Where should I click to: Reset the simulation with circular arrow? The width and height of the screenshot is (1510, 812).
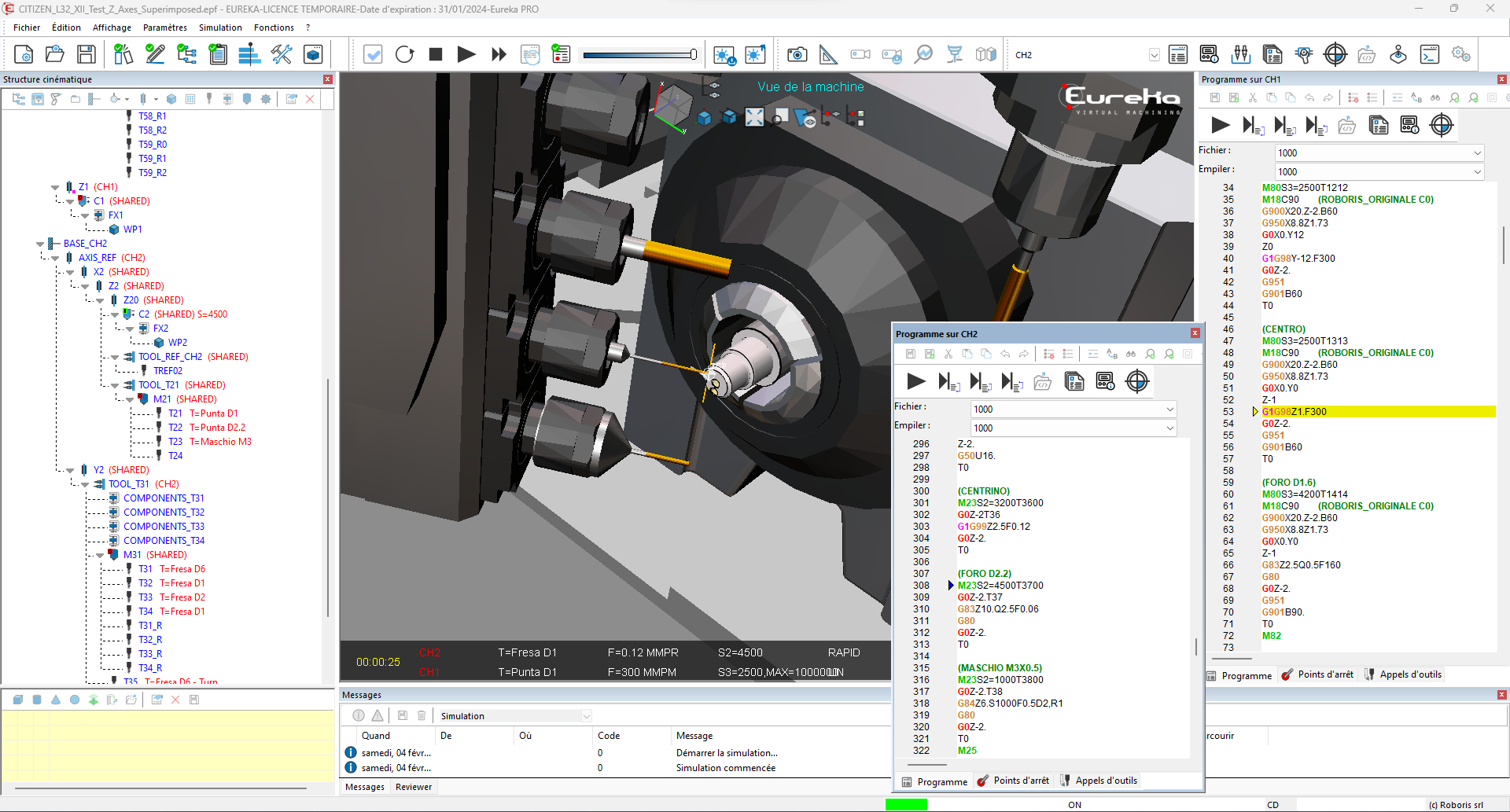click(404, 54)
